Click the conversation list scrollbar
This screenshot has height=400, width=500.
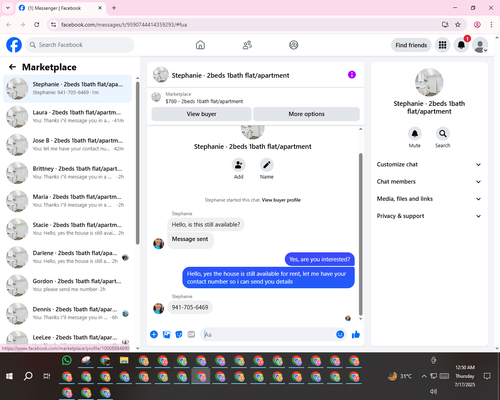pyautogui.click(x=137, y=163)
